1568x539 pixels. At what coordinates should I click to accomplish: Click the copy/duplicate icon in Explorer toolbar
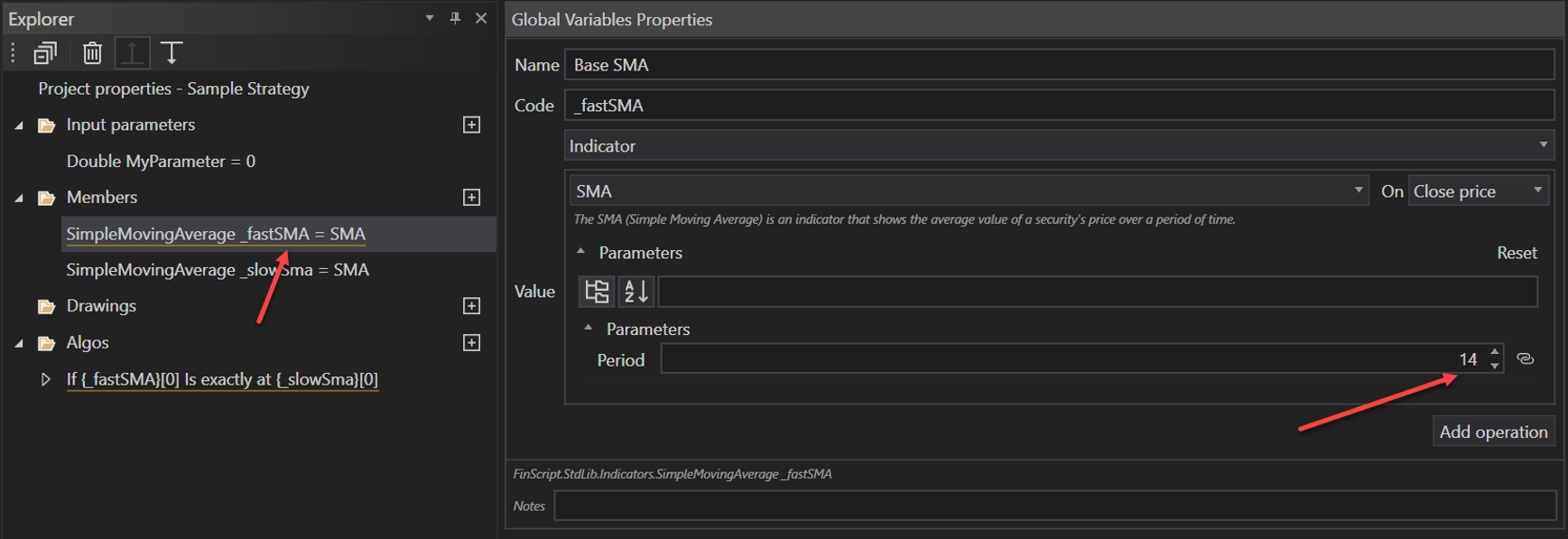click(45, 53)
